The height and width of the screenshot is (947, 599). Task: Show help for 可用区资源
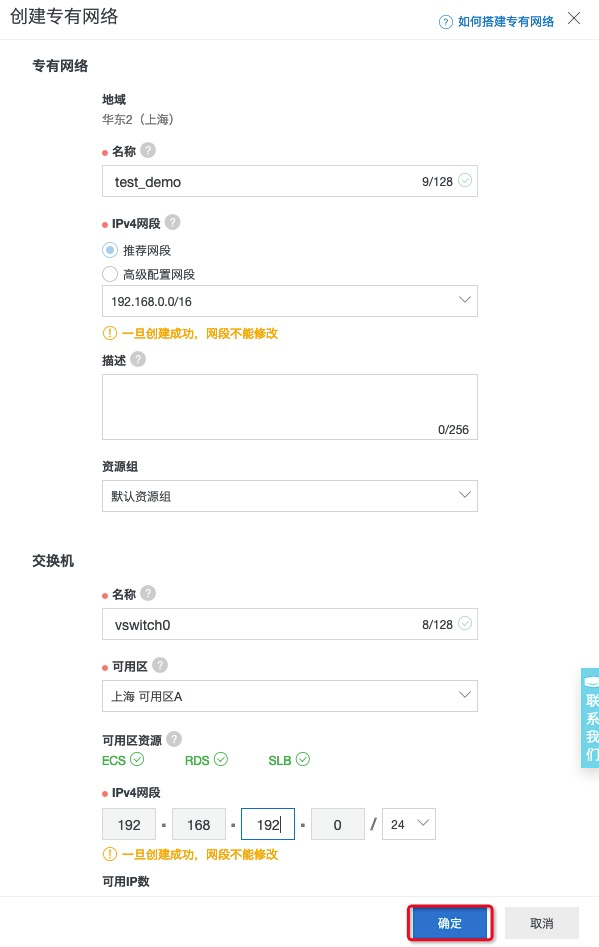(x=174, y=739)
